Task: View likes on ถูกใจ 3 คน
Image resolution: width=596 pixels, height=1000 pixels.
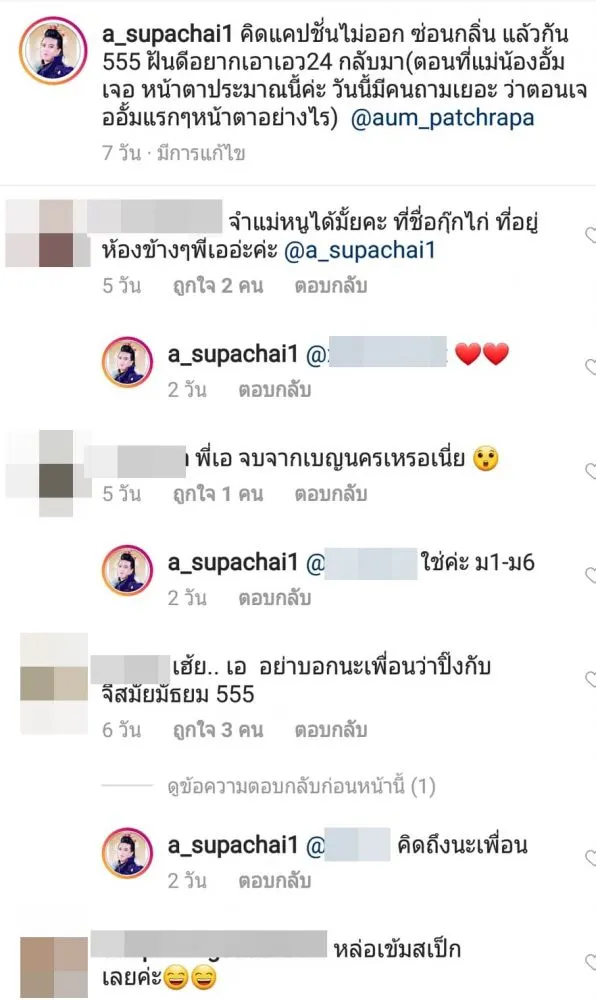Action: [218, 730]
